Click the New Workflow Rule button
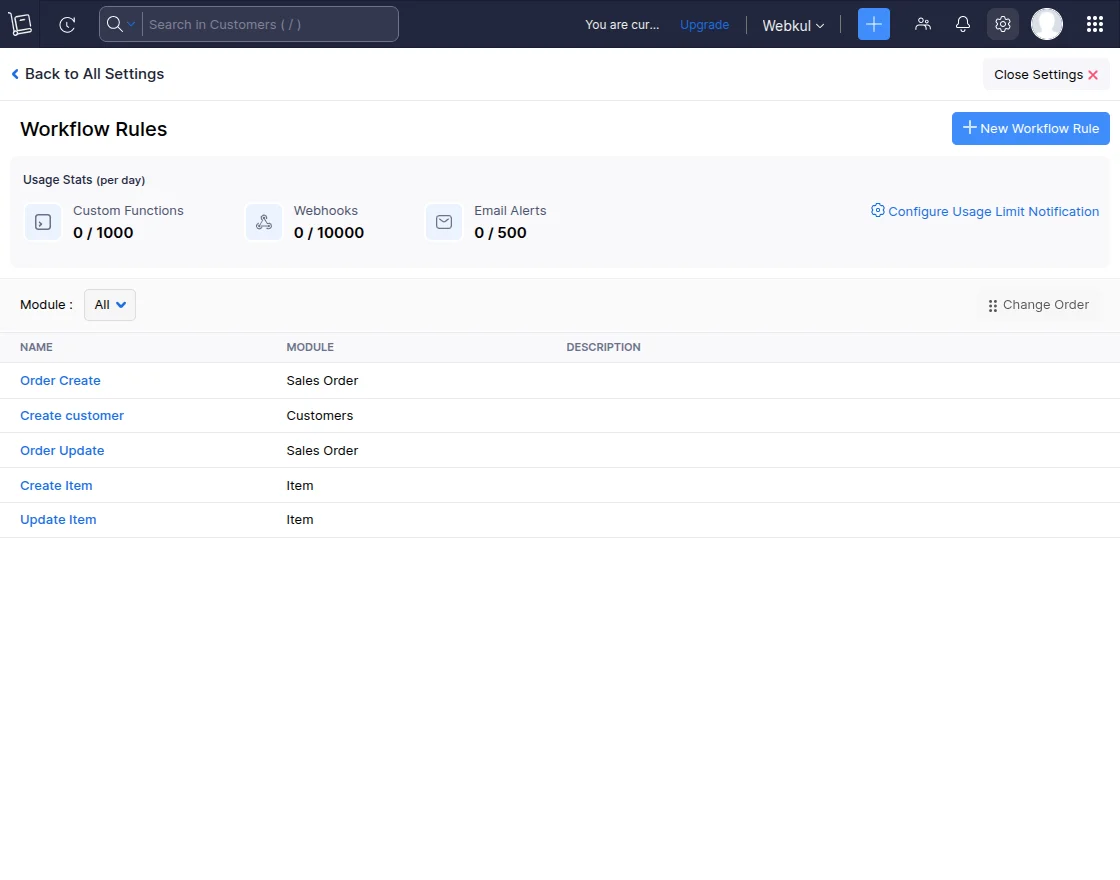The height and width of the screenshot is (880, 1120). pyautogui.click(x=1030, y=128)
